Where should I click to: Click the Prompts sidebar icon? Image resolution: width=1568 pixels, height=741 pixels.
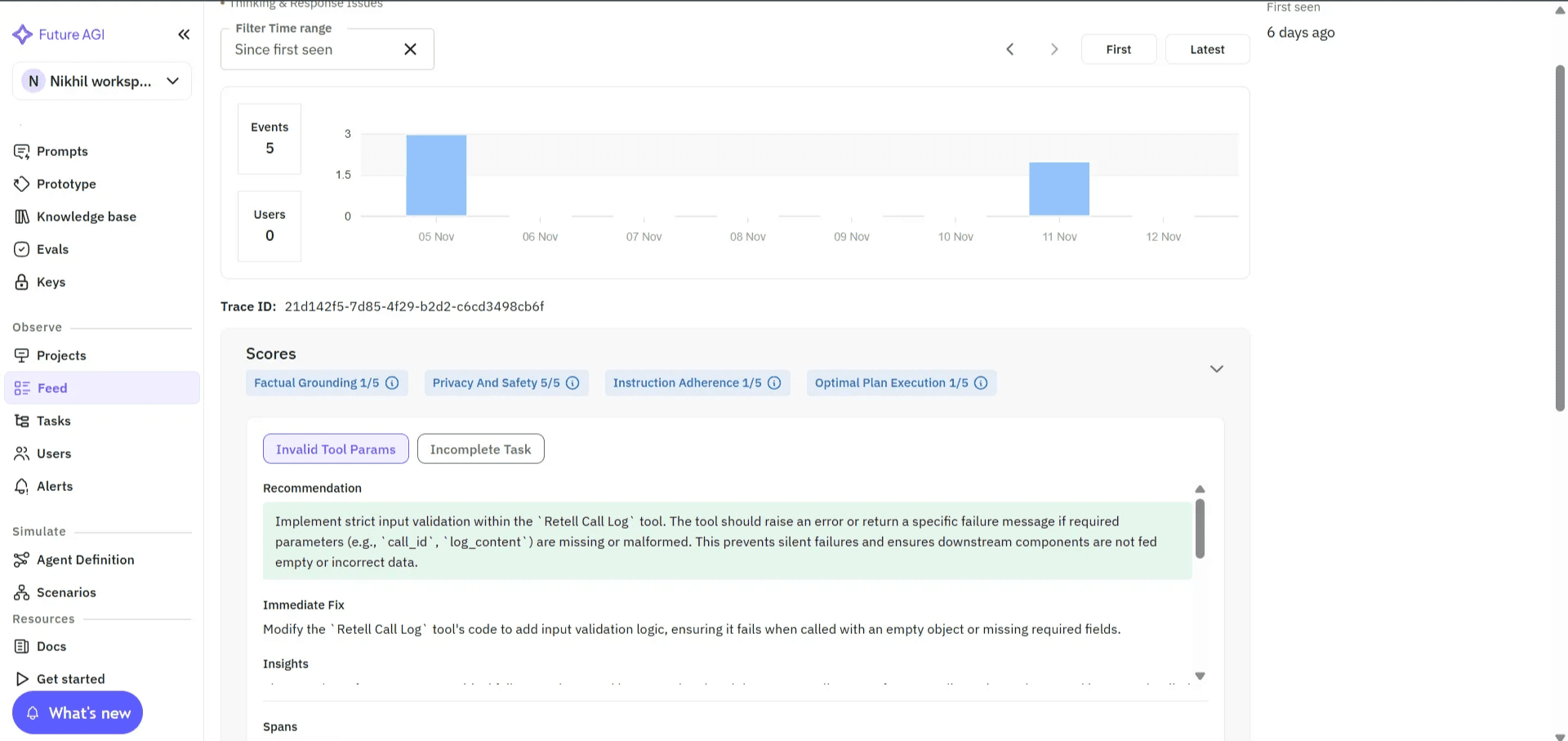tap(22, 151)
